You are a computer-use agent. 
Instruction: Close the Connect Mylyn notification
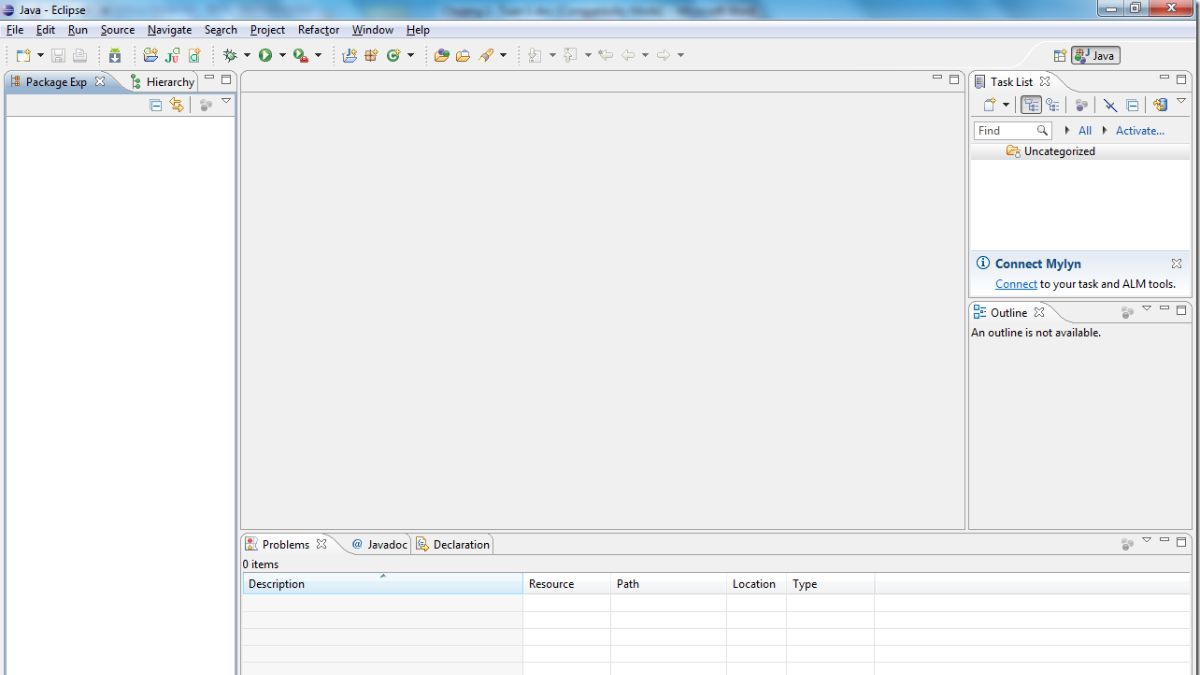[x=1176, y=264]
